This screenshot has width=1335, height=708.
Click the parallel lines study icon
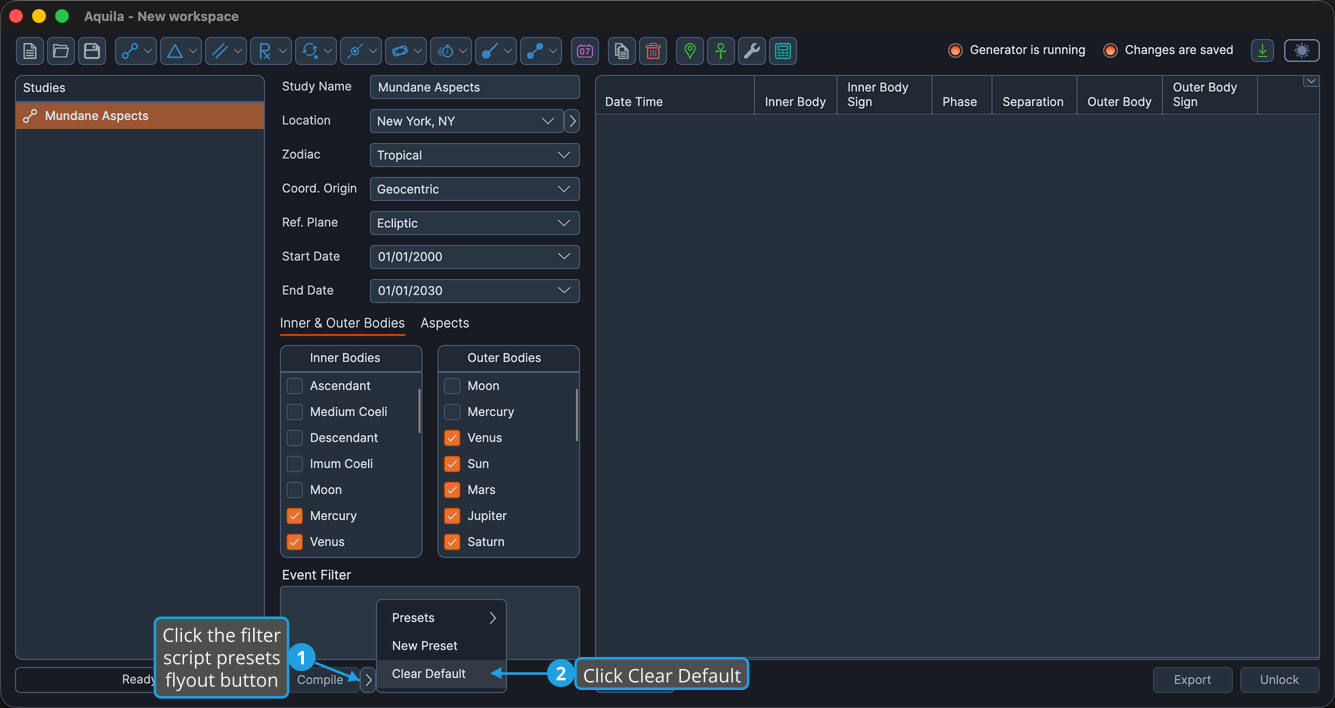click(x=226, y=51)
